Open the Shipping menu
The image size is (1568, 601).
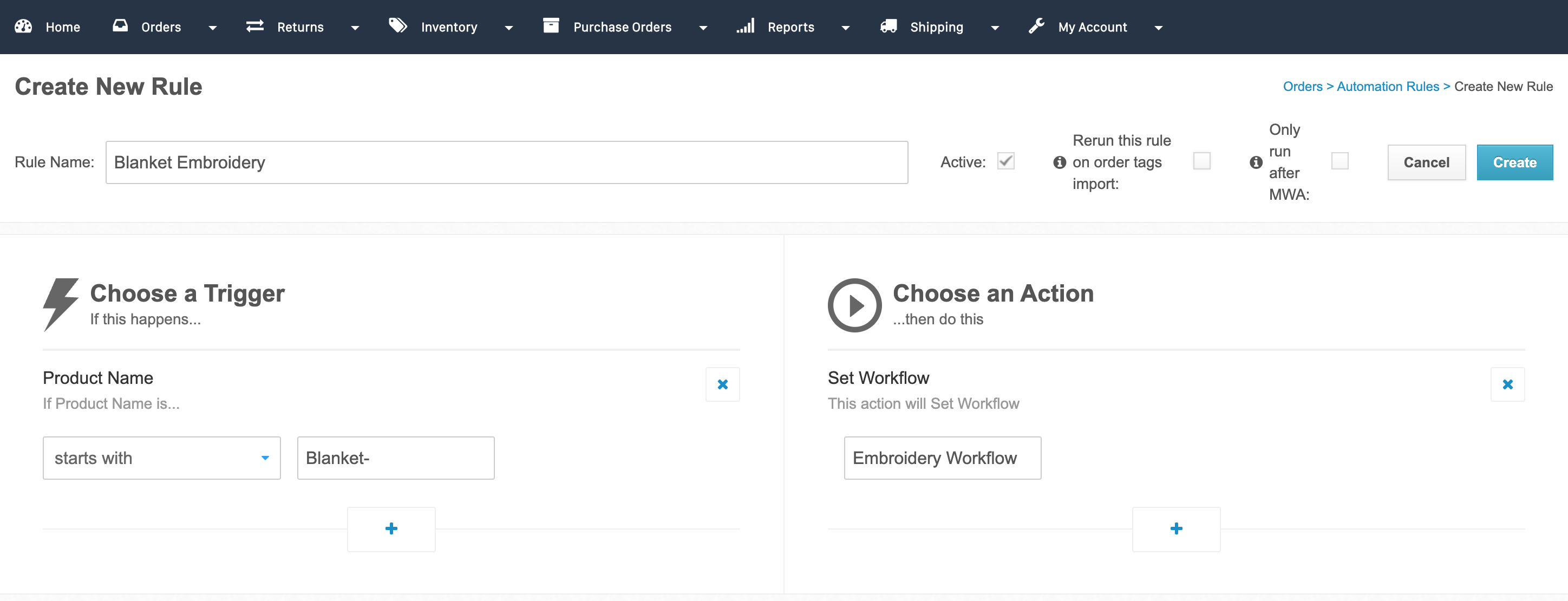(x=936, y=28)
